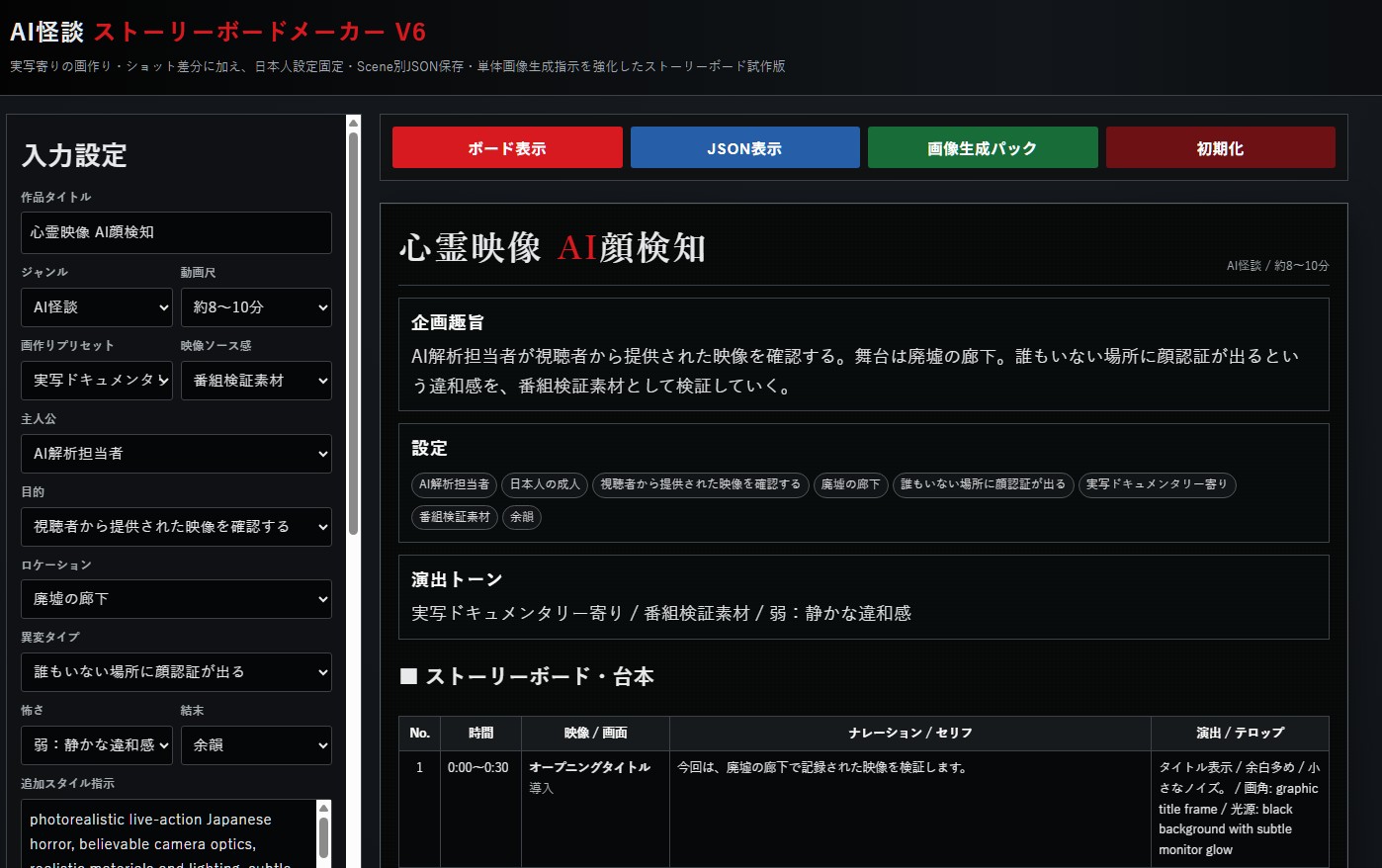Click the AI怪談 ストーリーボードメーカー V6 header title
Viewport: 1382px width, 868px height.
tap(217, 32)
